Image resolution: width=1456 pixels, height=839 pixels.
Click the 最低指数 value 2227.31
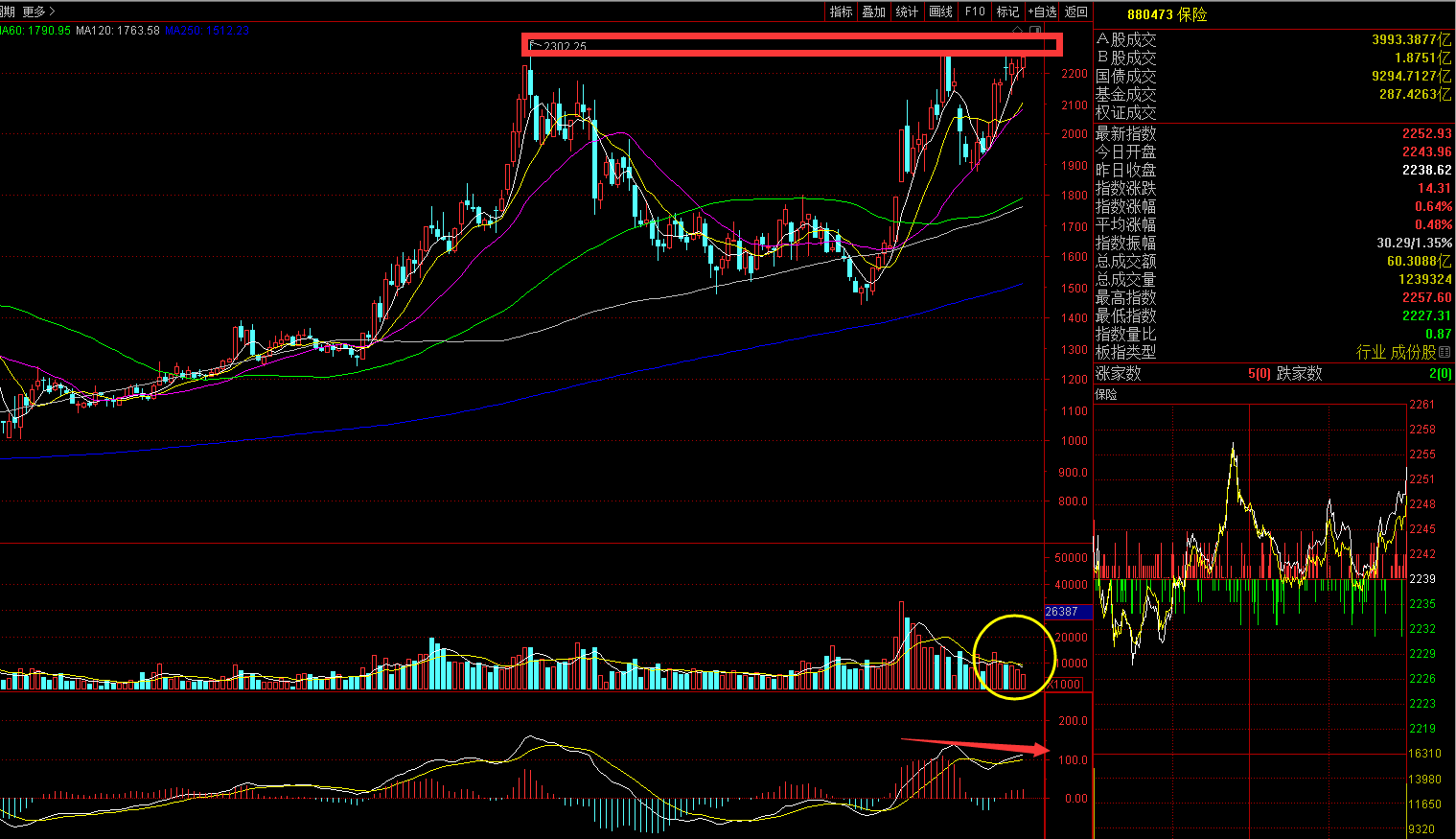click(1427, 315)
